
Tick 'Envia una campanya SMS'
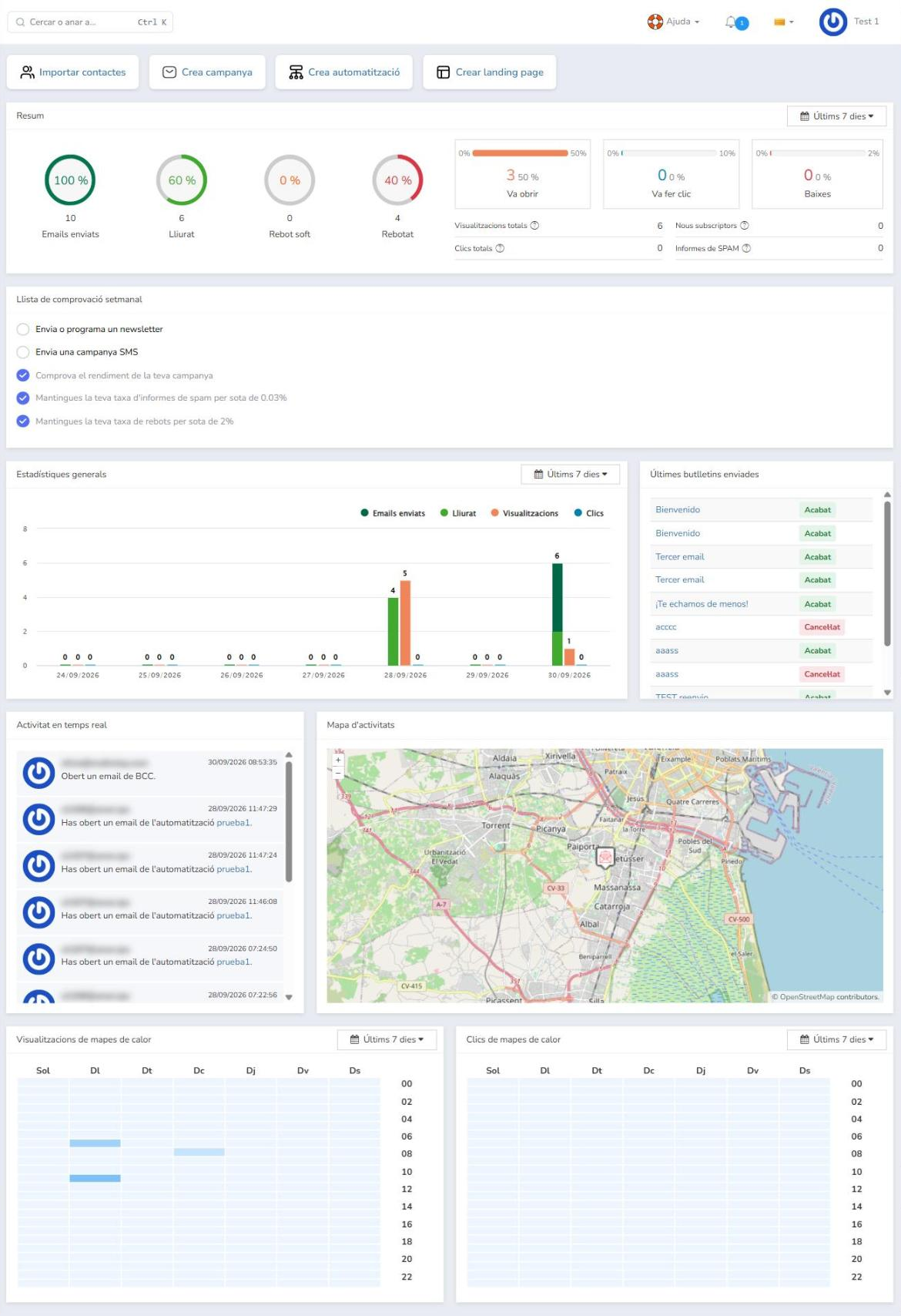(23, 352)
